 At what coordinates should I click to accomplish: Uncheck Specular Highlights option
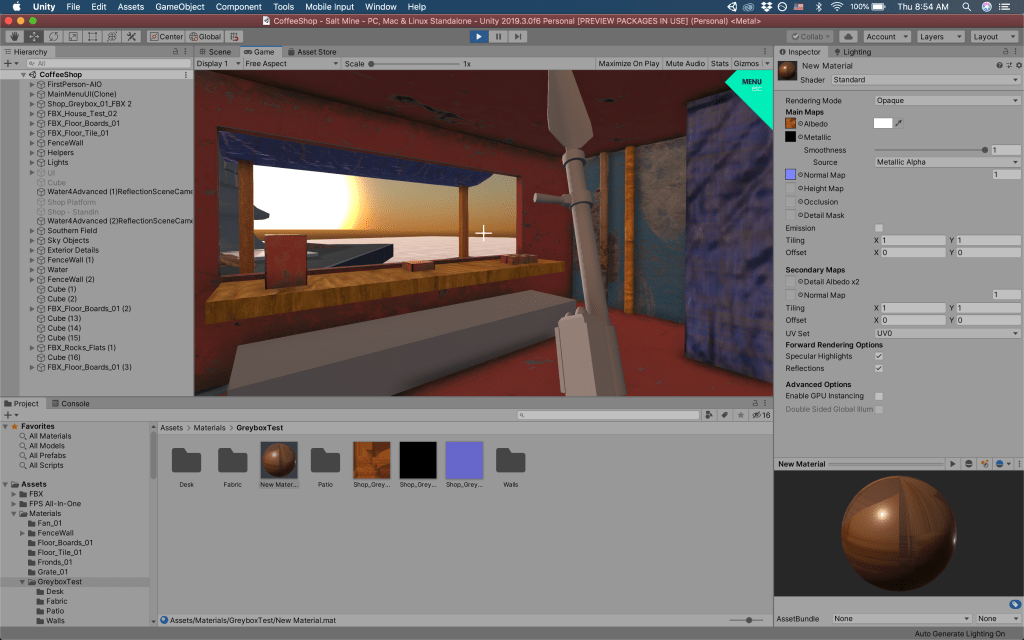(x=879, y=356)
